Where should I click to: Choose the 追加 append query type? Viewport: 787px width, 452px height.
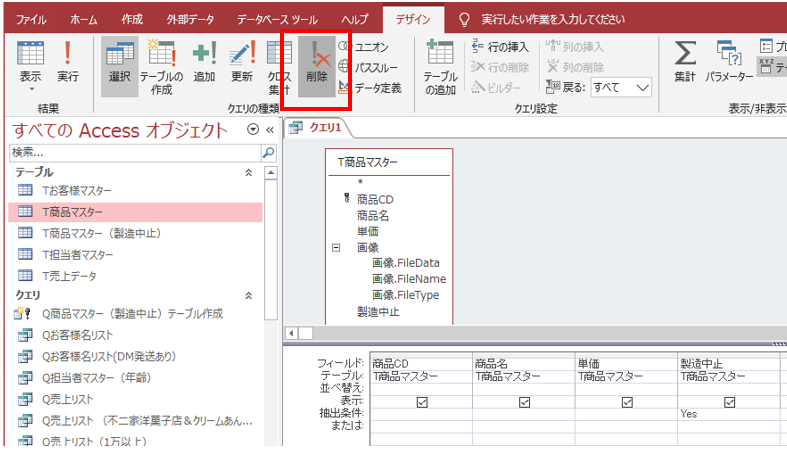(204, 61)
